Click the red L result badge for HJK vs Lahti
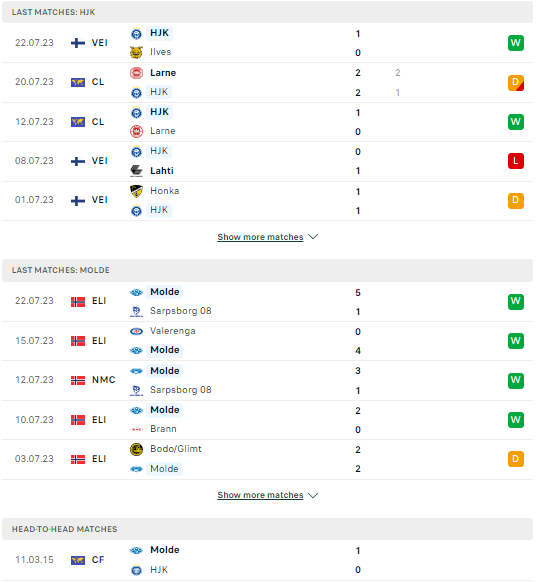 pyautogui.click(x=516, y=161)
